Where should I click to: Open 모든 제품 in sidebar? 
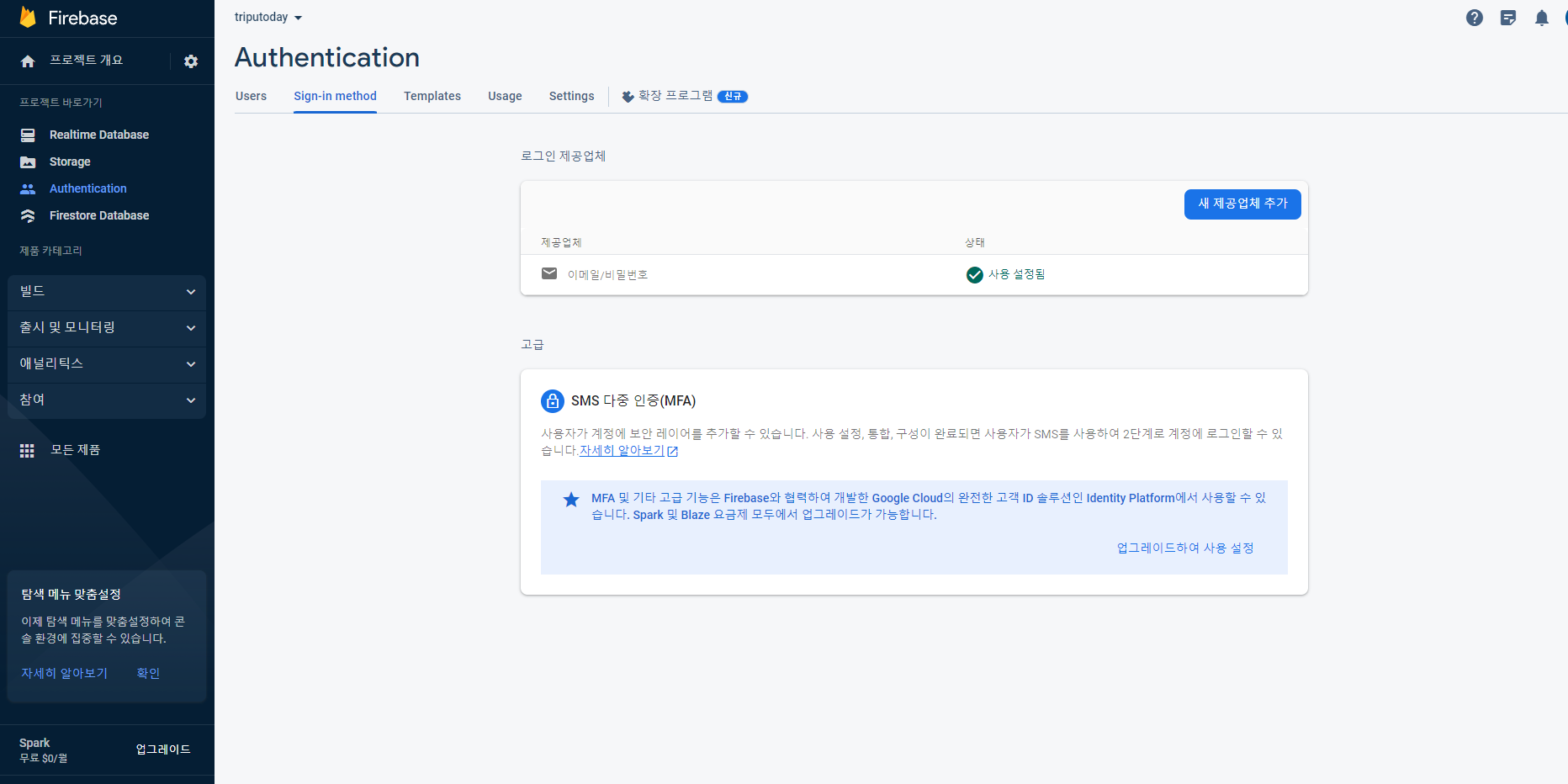[x=75, y=450]
